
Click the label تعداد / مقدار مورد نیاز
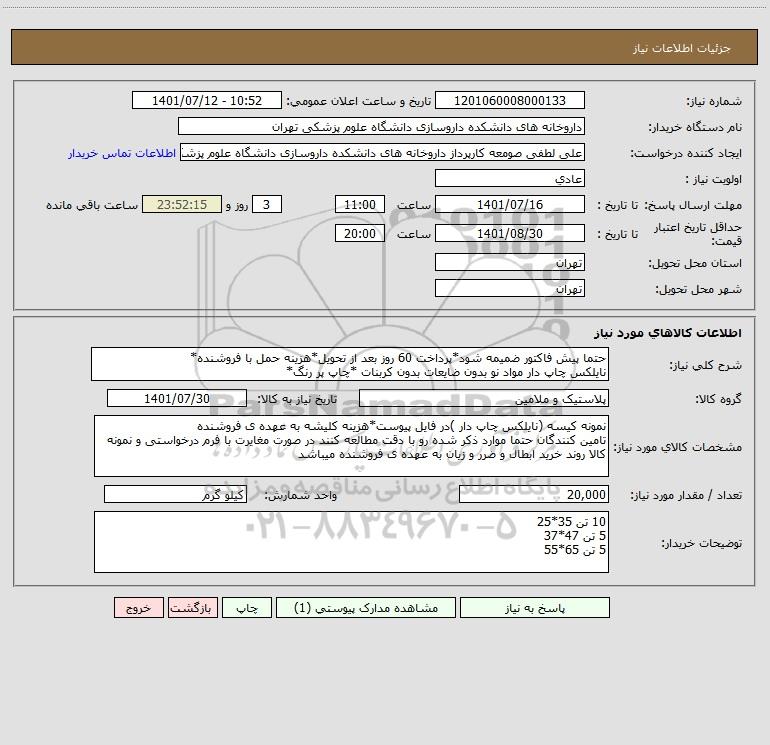pos(686,496)
